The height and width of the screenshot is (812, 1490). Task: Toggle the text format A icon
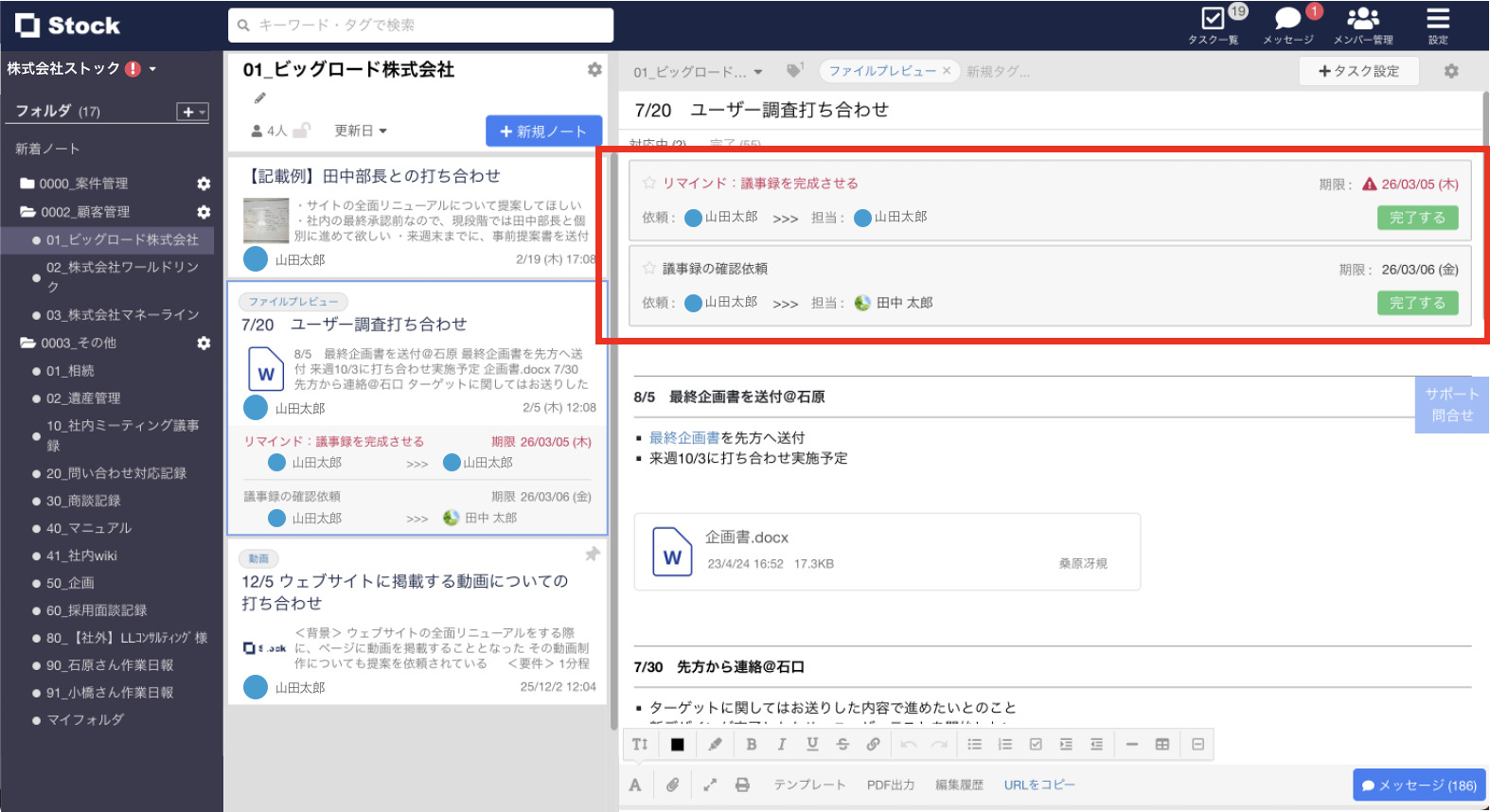click(635, 785)
